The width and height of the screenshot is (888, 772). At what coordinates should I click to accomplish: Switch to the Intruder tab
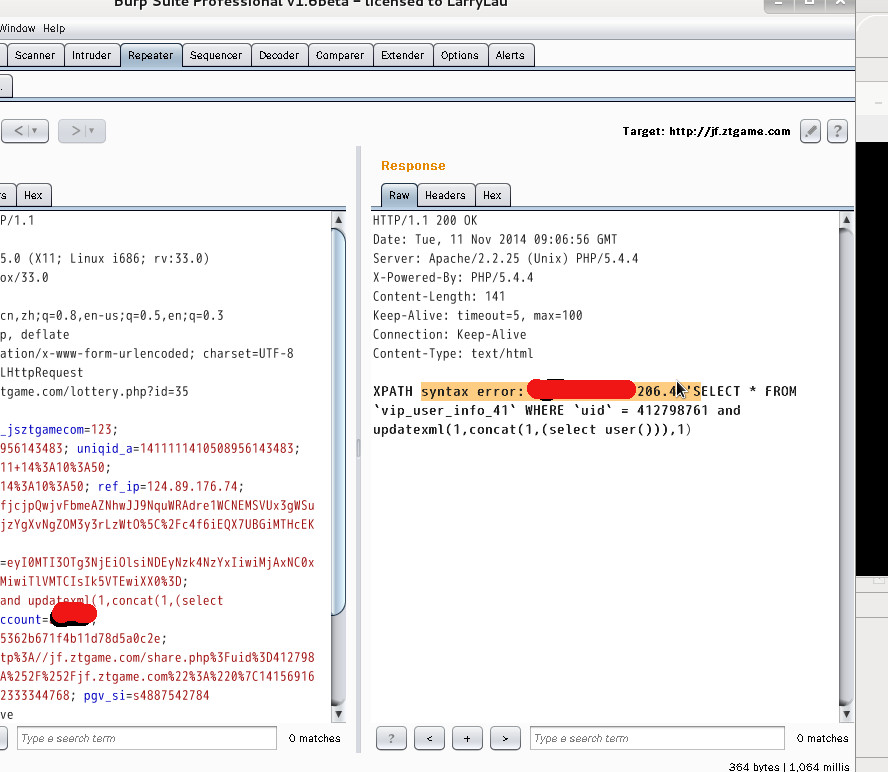pos(91,56)
